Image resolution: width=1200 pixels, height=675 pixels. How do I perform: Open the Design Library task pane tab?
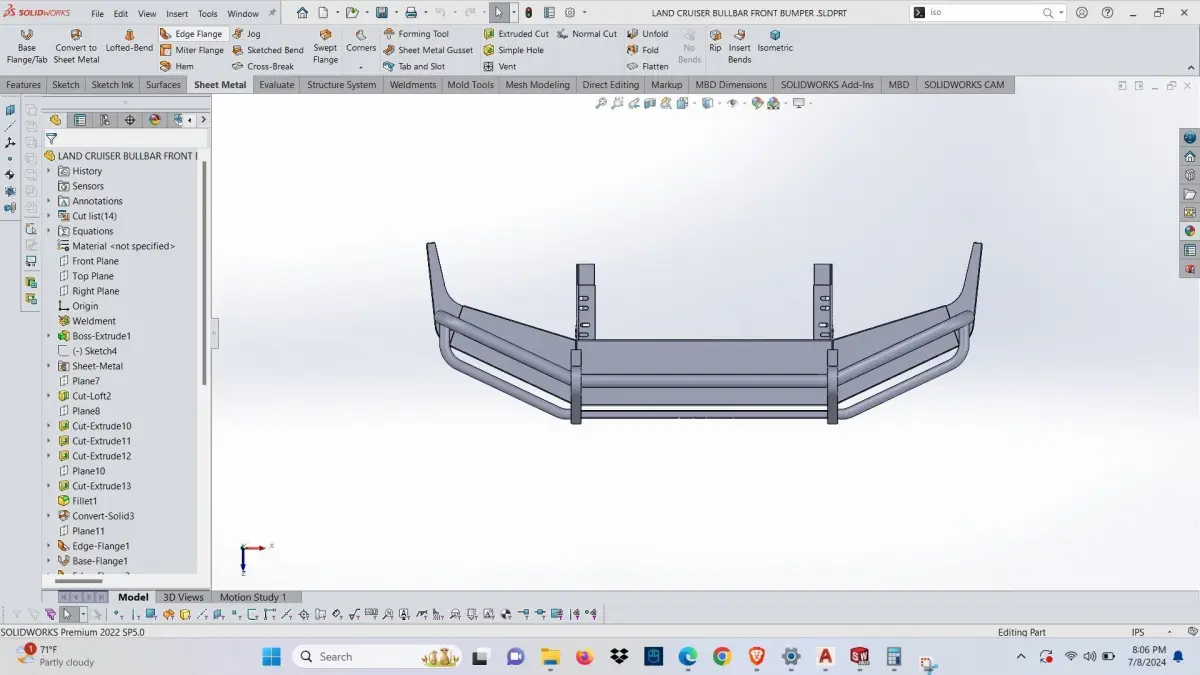(1190, 175)
